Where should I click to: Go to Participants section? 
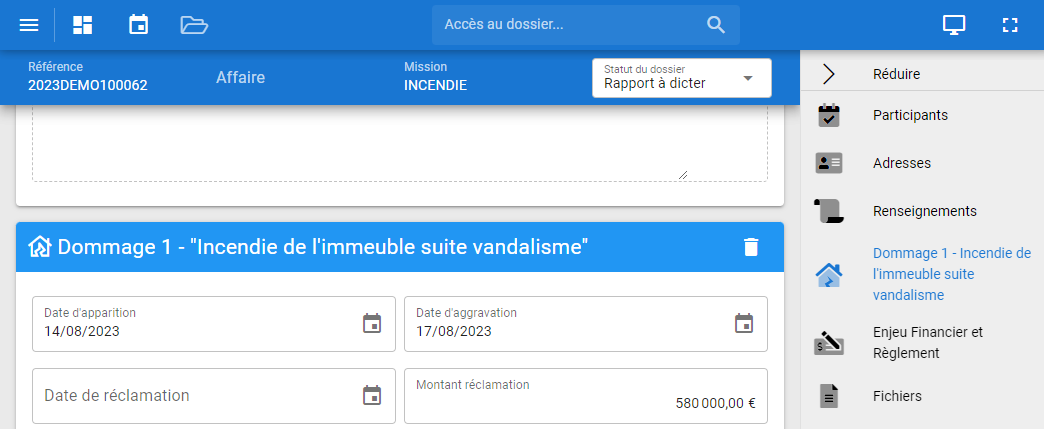coord(909,115)
